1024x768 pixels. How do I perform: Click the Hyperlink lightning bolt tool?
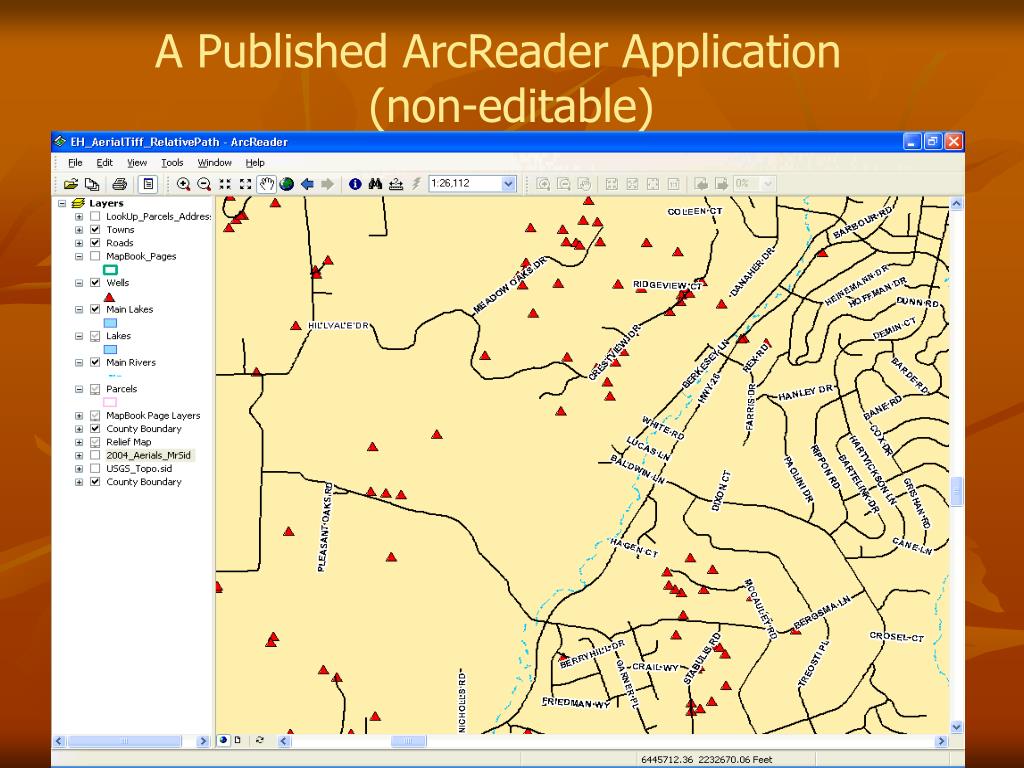coord(416,184)
